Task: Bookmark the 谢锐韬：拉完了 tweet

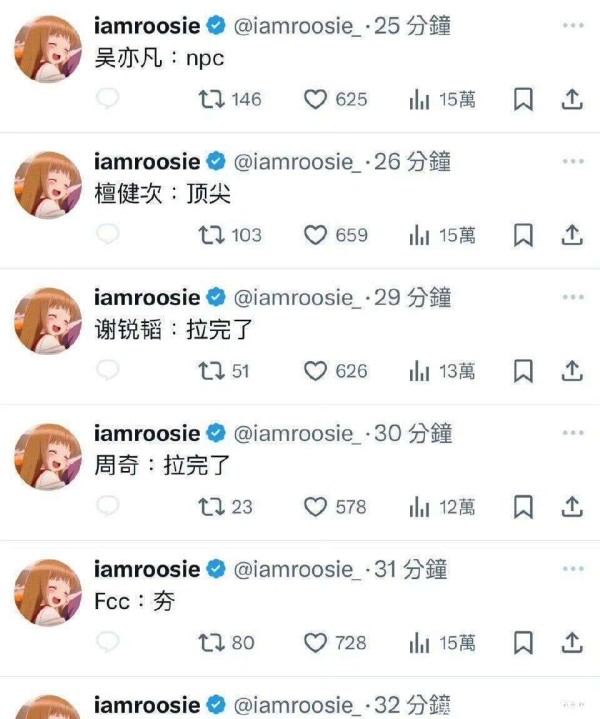Action: tap(523, 371)
